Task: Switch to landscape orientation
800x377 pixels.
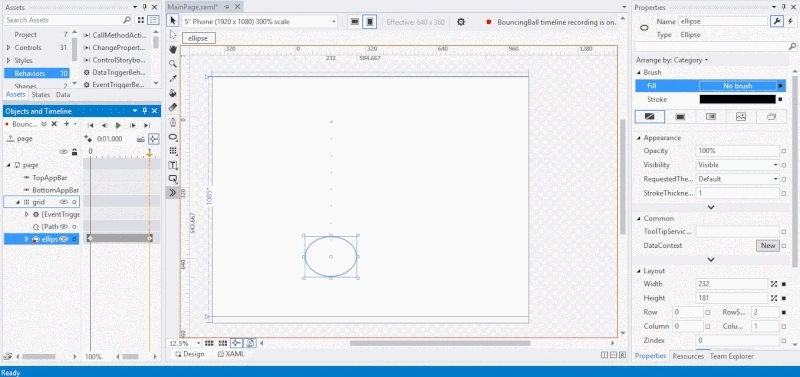Action: point(355,22)
